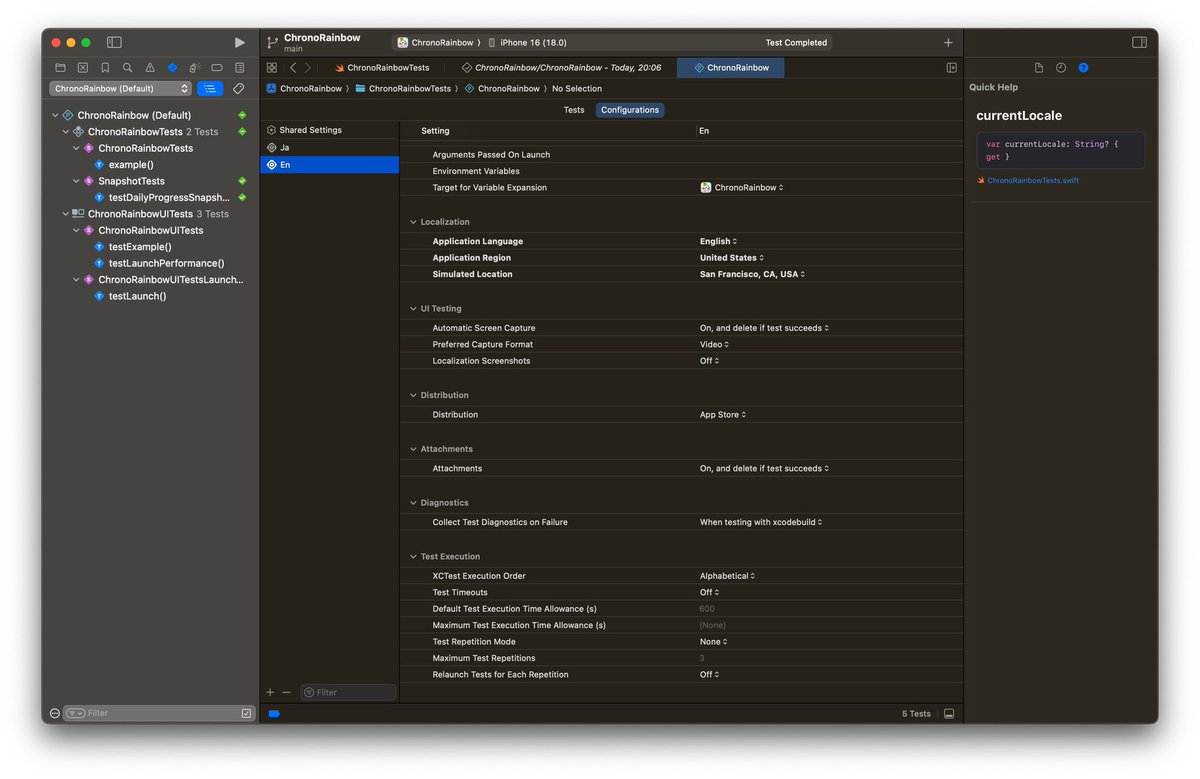
Task: Switch to ChronoRainbow/ChronoRainbow Today 20:06 tab
Action: click(x=560, y=68)
